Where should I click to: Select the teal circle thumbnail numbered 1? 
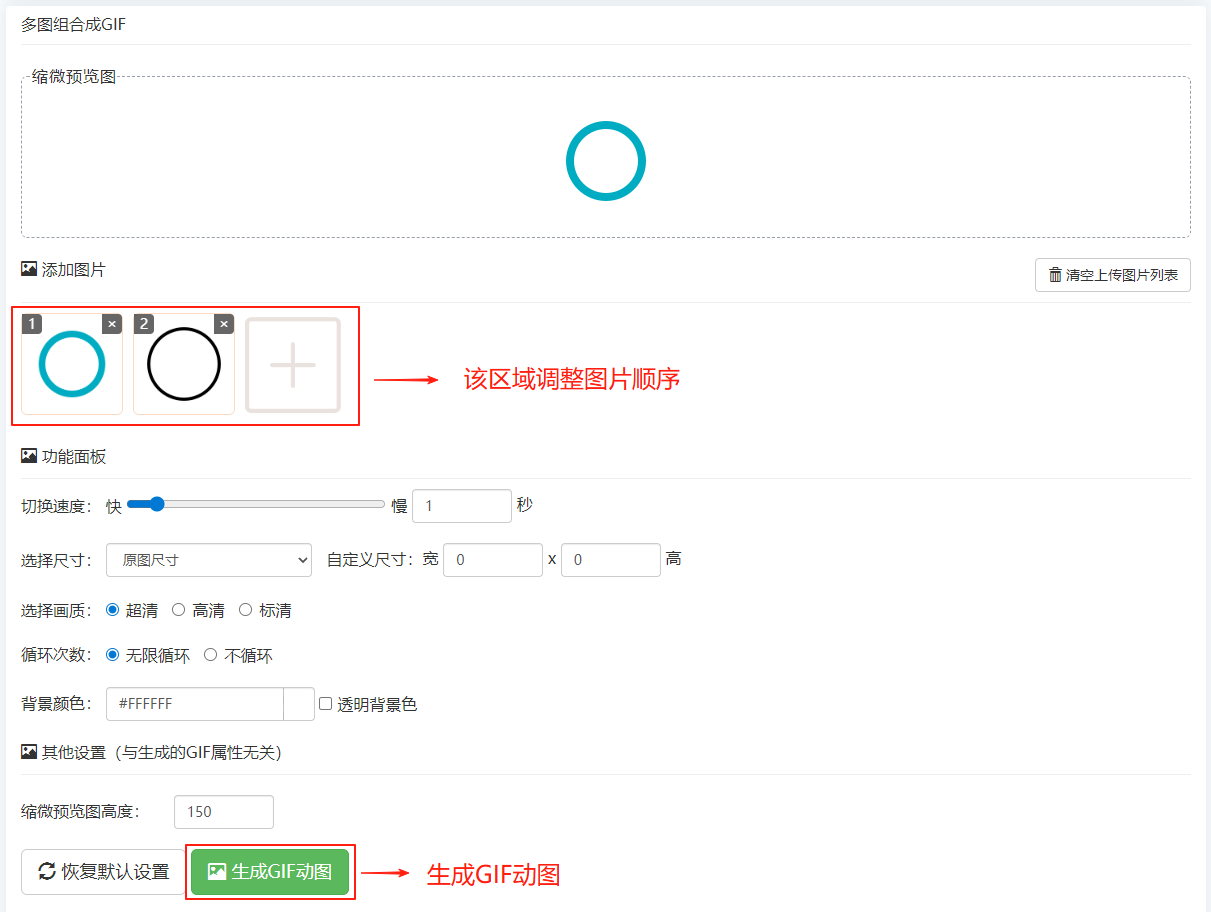point(72,365)
